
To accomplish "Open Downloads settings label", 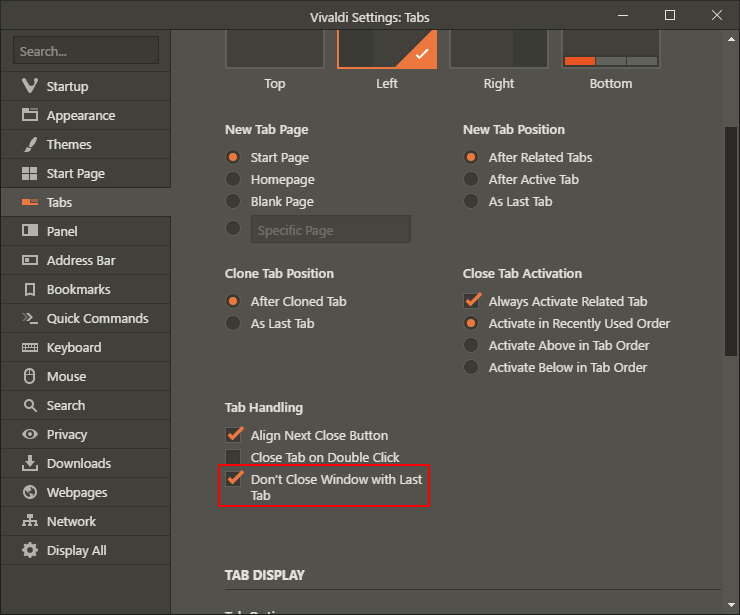I will 79,463.
